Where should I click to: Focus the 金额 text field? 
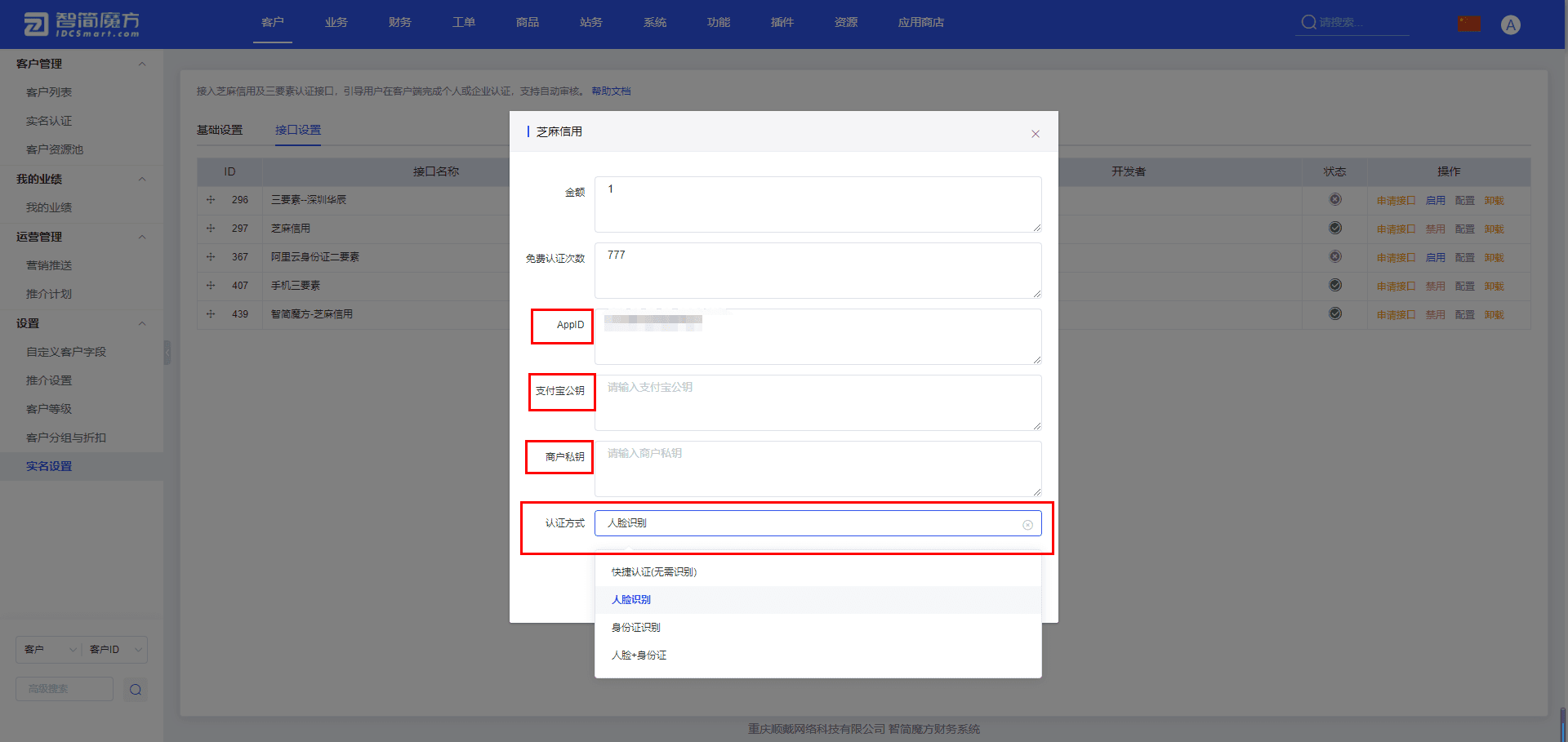[818, 204]
